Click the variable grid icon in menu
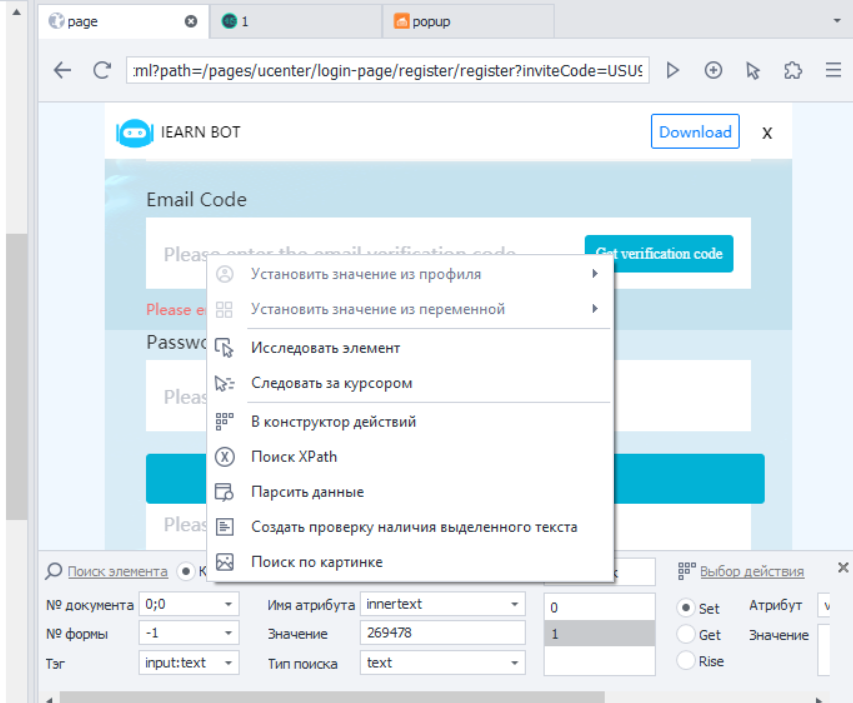Screen dimensions: 853x703 click(224, 309)
